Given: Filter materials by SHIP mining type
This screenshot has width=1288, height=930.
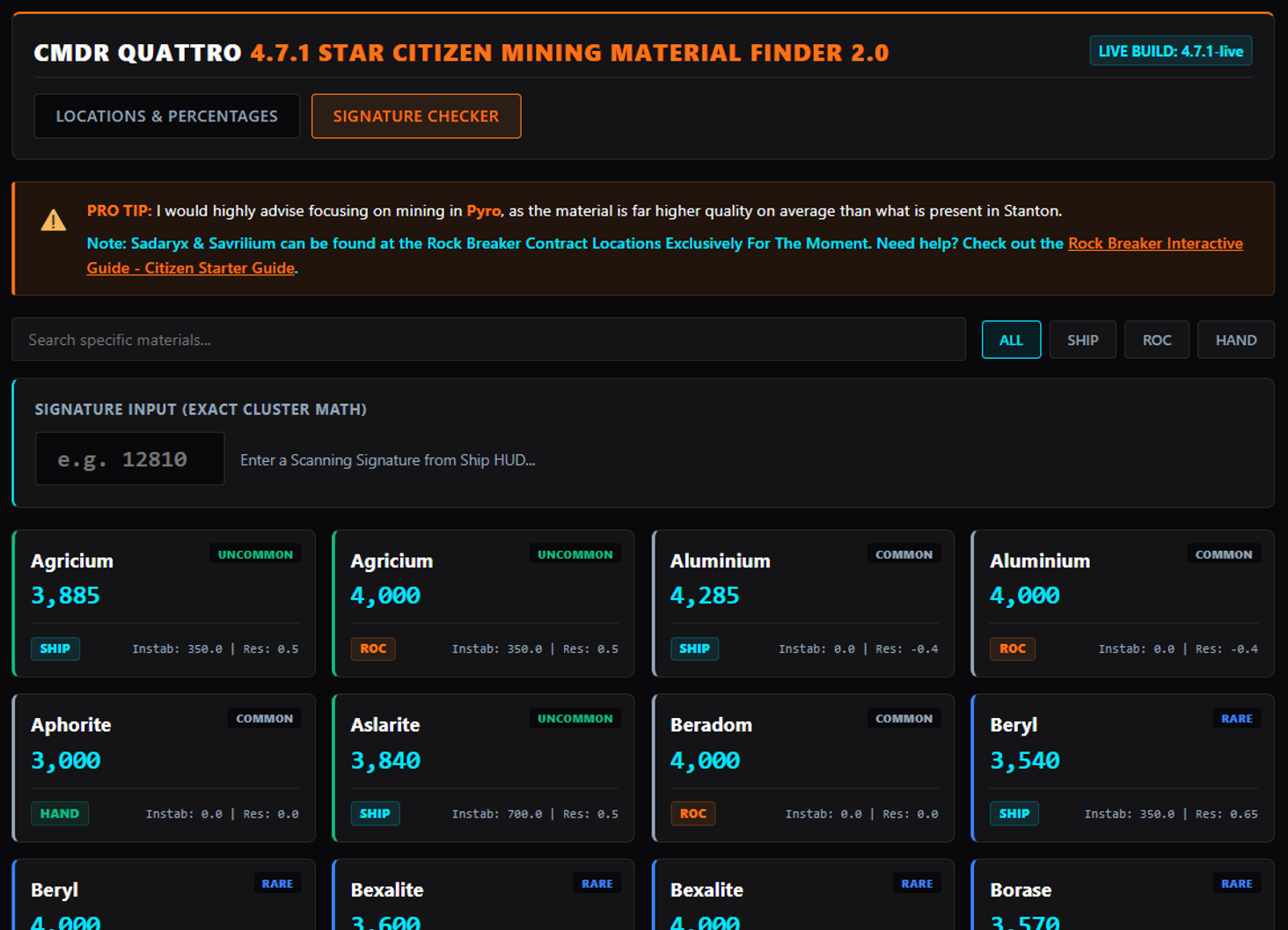Looking at the screenshot, I should 1082,340.
